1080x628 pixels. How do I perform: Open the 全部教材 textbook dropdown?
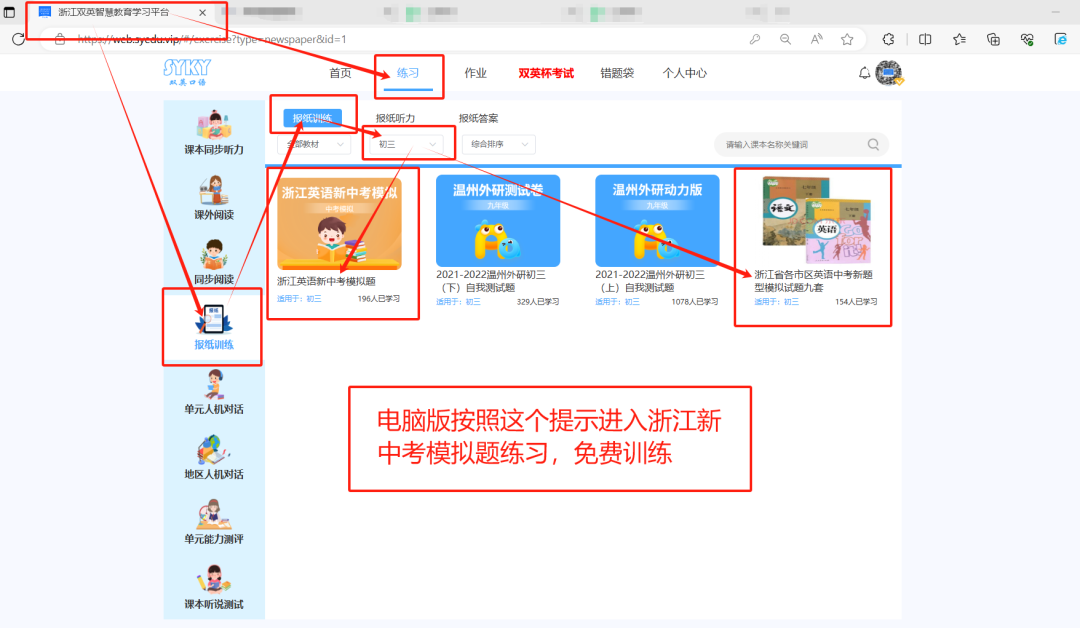pyautogui.click(x=314, y=144)
